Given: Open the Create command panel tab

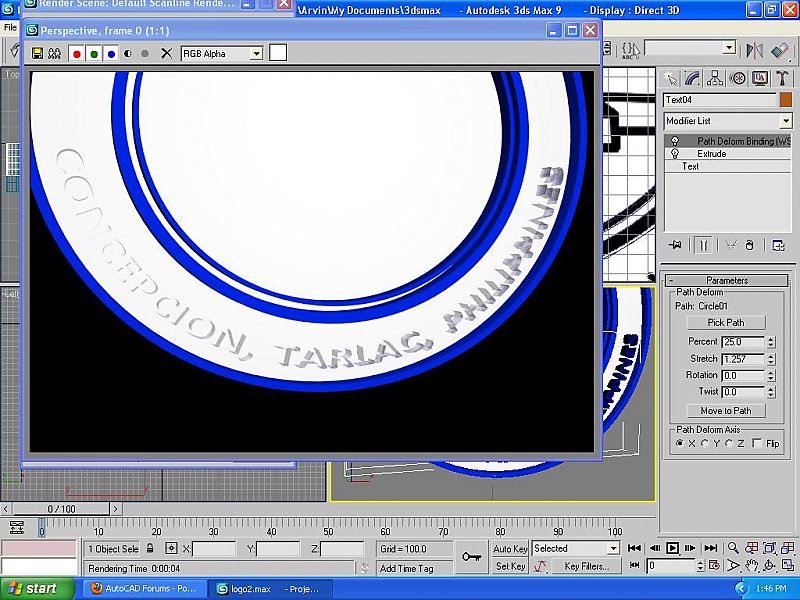Looking at the screenshot, I should coord(671,78).
